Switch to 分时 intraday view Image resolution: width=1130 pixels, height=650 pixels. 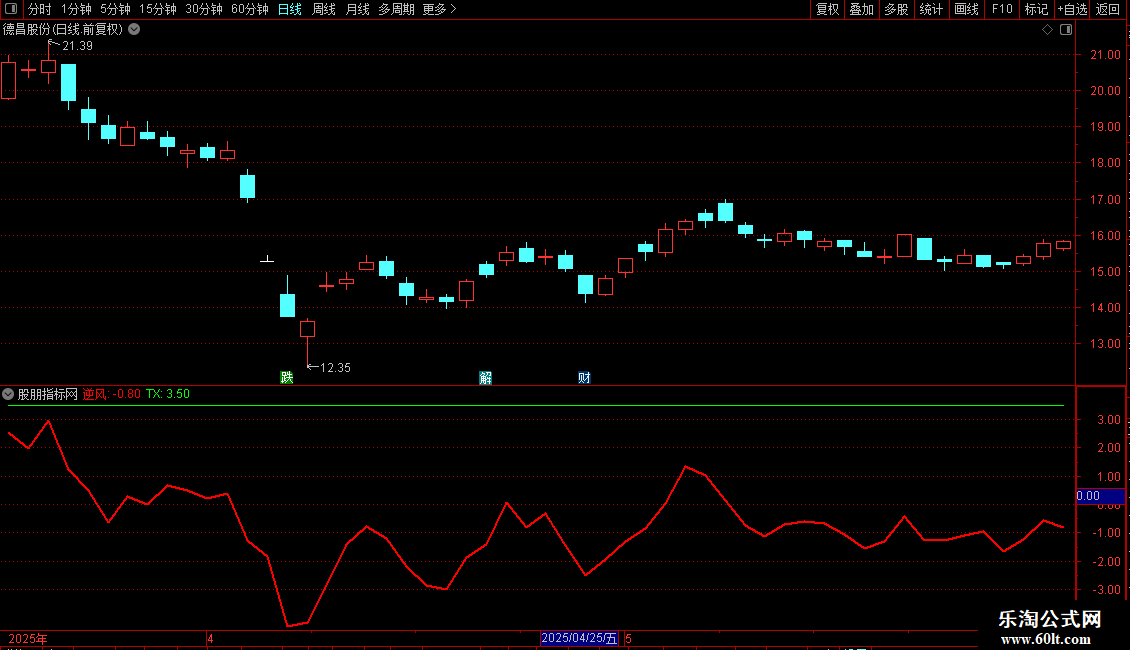click(x=40, y=9)
